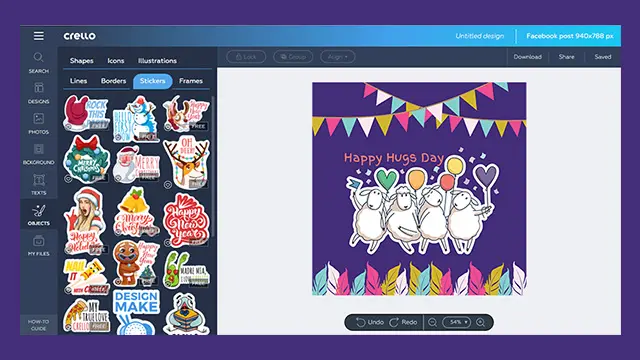Add the Santa Merry Christmas sticker
Image resolution: width=640 pixels, height=360 pixels.
point(136,164)
